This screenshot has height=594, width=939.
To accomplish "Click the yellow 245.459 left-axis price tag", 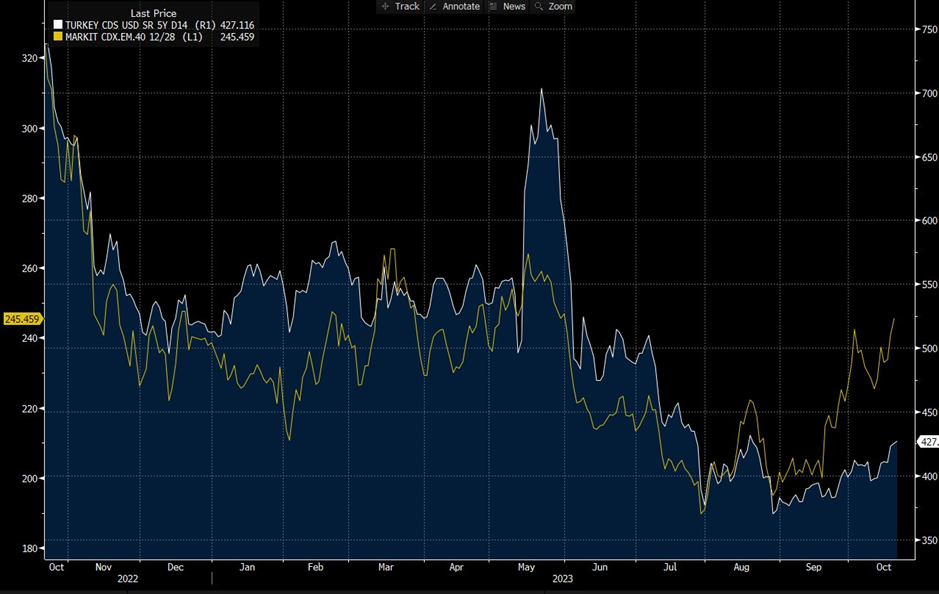I will (21, 319).
